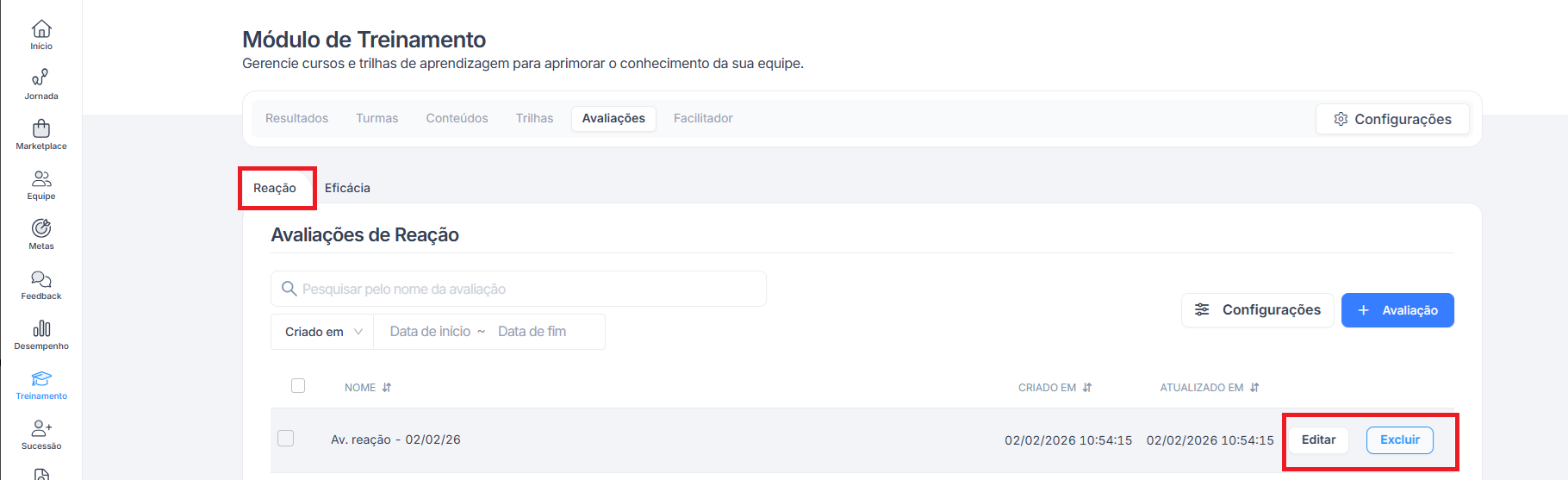Open the Sucessão sidebar icon
The width and height of the screenshot is (1568, 480).
coord(41,429)
